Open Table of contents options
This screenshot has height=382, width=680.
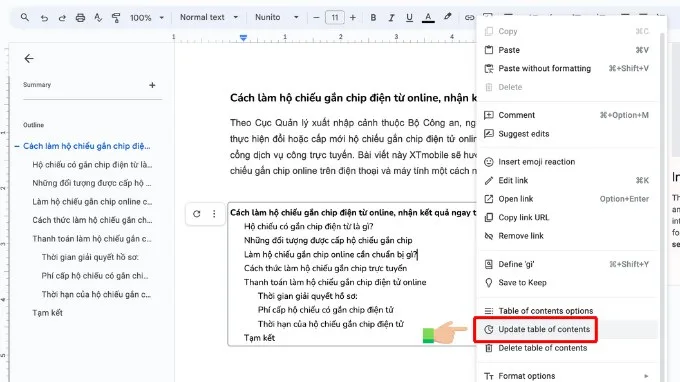tap(567, 311)
